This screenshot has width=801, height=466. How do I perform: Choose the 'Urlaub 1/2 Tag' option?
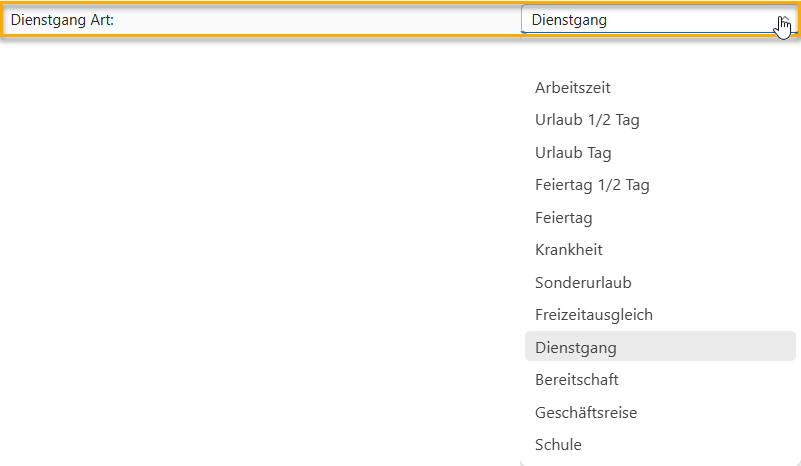click(587, 120)
